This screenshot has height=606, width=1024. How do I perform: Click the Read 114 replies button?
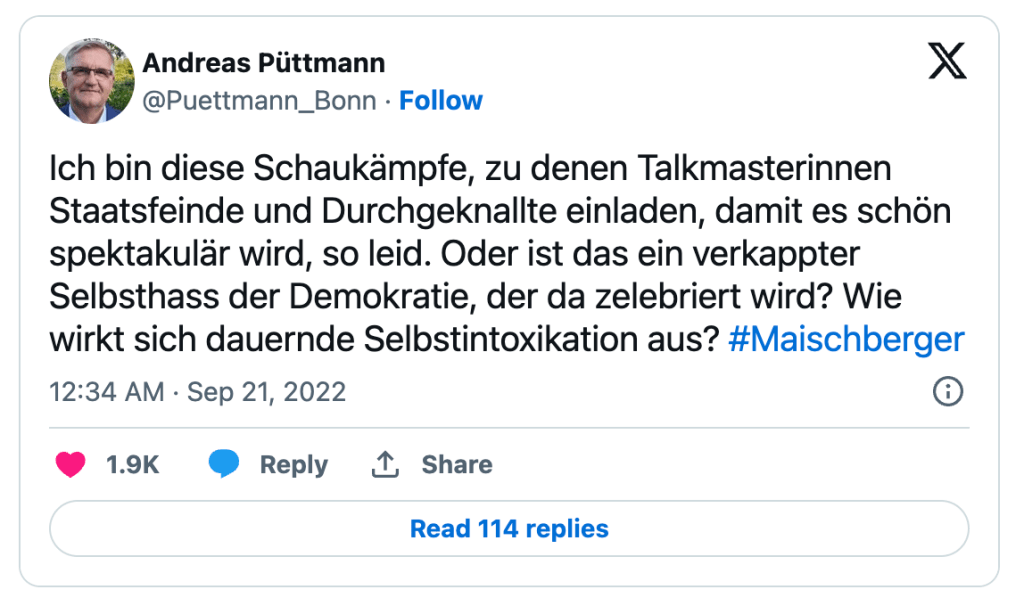509,528
